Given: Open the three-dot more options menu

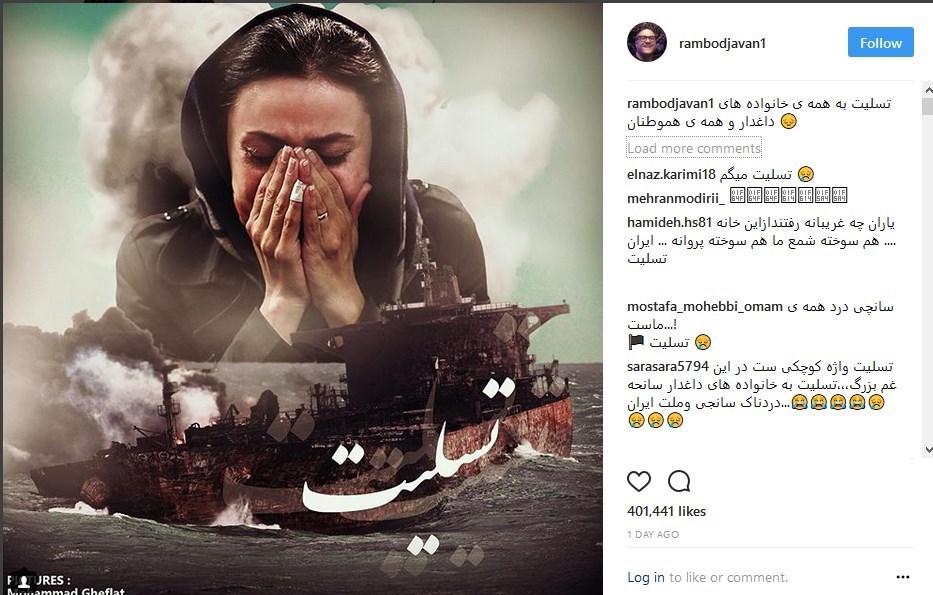Looking at the screenshot, I should pos(903,577).
